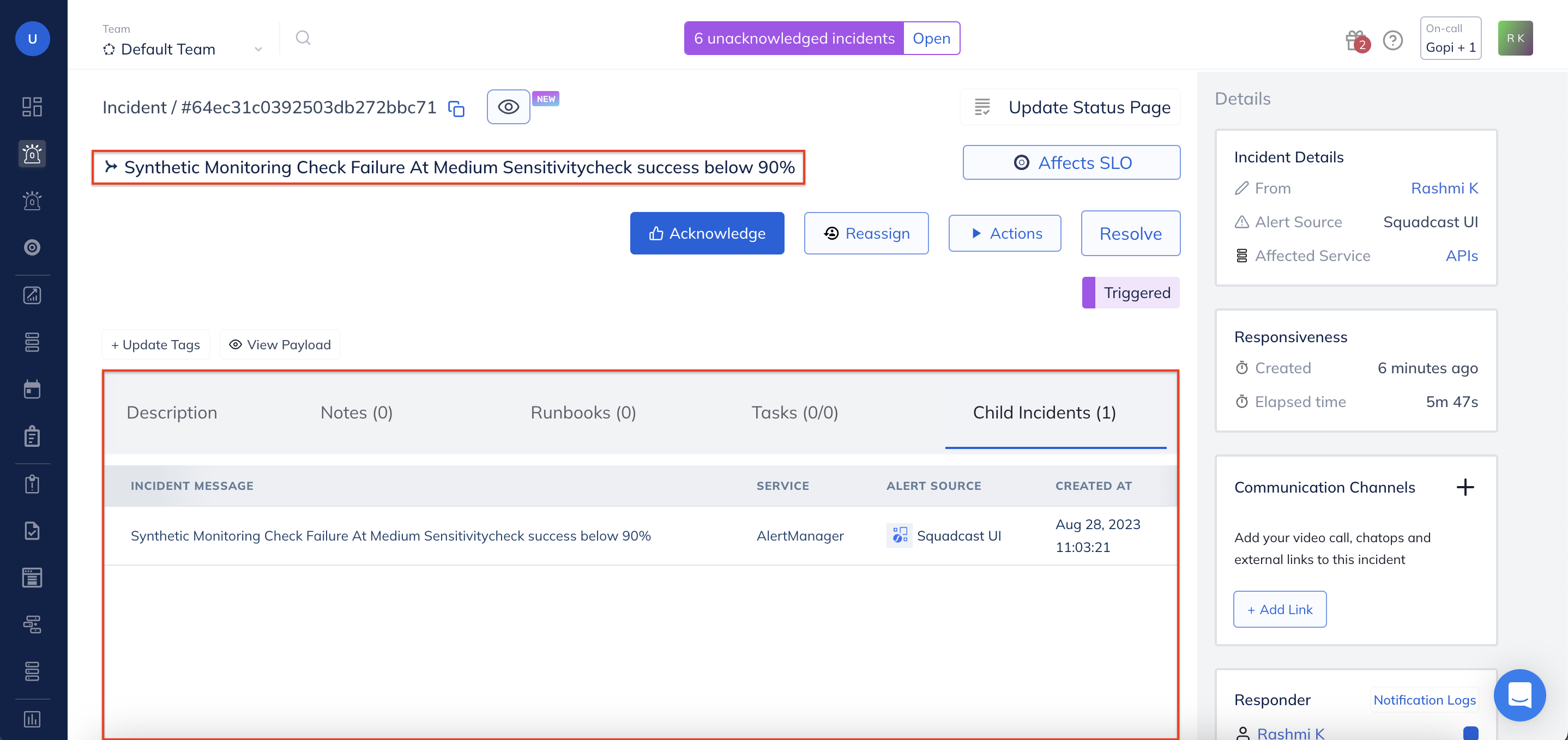This screenshot has height=740, width=1568.
Task: Open the Actions dropdown
Action: (1004, 233)
